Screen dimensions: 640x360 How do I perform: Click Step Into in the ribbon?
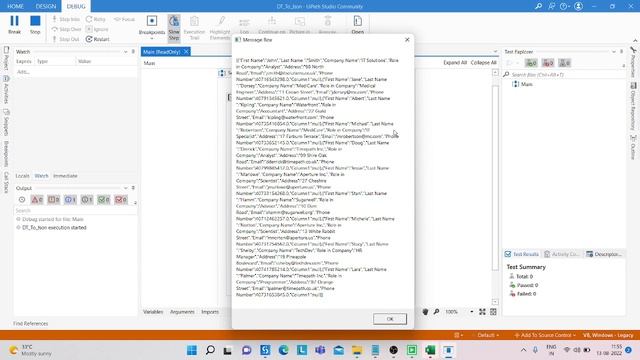pyautogui.click(x=65, y=19)
